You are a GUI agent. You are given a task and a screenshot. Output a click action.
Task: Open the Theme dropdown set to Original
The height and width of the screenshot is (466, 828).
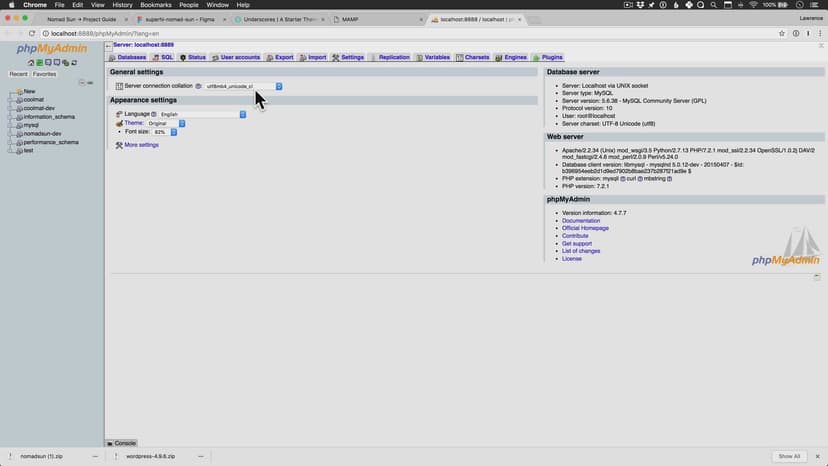[x=165, y=123]
